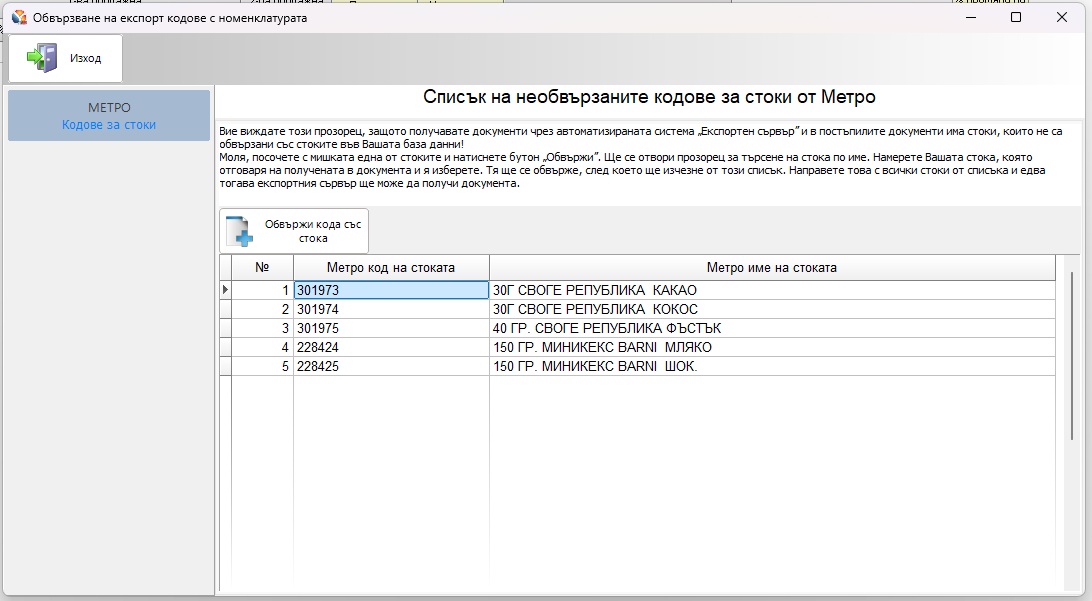Click the link-code icon on Обвържи кода button

[x=240, y=231]
